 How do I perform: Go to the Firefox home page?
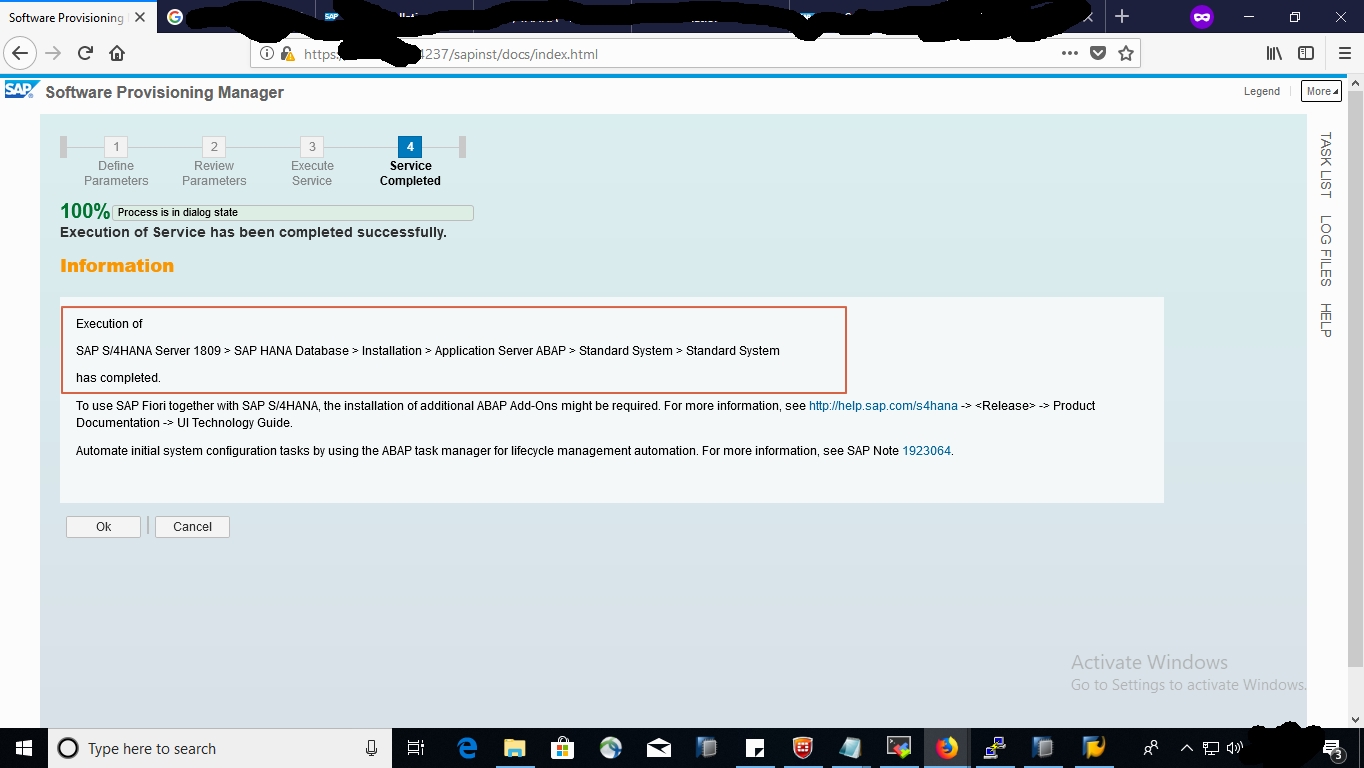point(117,54)
